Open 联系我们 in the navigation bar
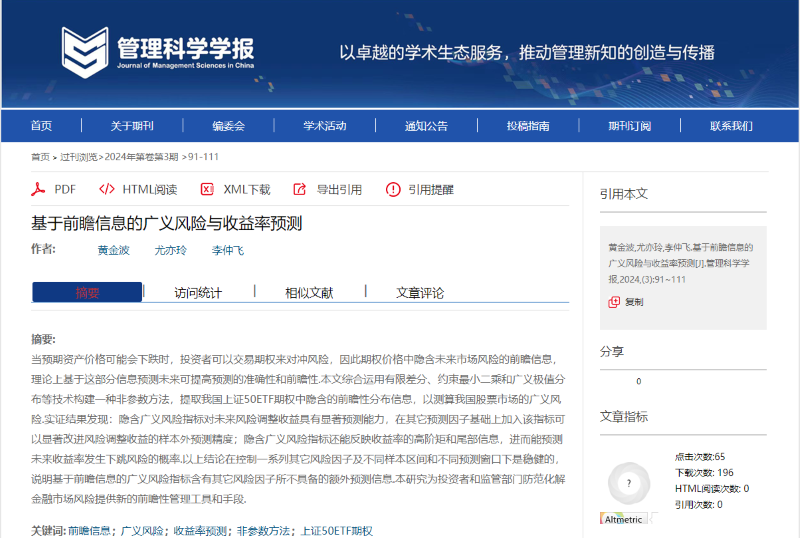This screenshot has height=538, width=800. pos(731,126)
